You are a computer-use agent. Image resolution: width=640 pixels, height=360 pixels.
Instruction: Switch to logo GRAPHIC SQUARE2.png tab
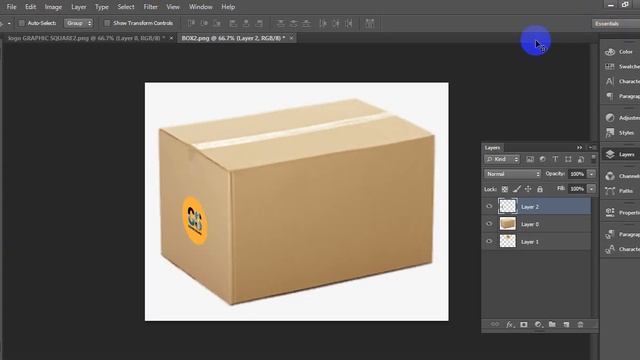coord(86,38)
